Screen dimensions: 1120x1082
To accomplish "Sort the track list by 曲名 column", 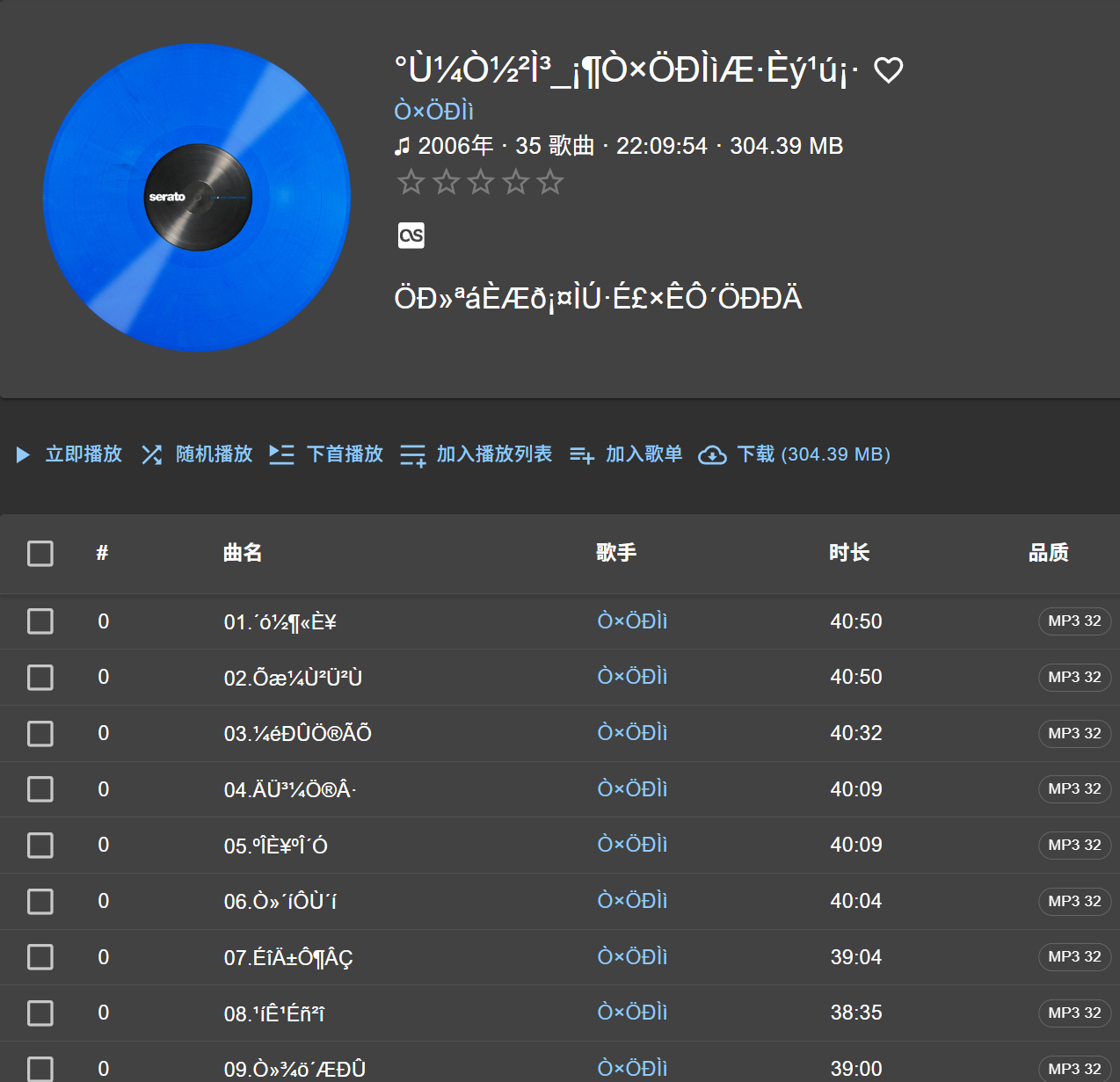I will pyautogui.click(x=243, y=553).
